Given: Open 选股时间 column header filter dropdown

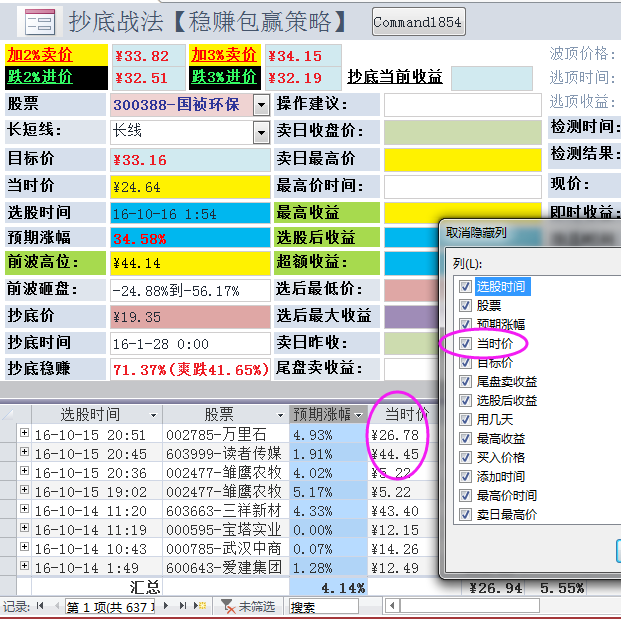Looking at the screenshot, I should click(x=153, y=414).
